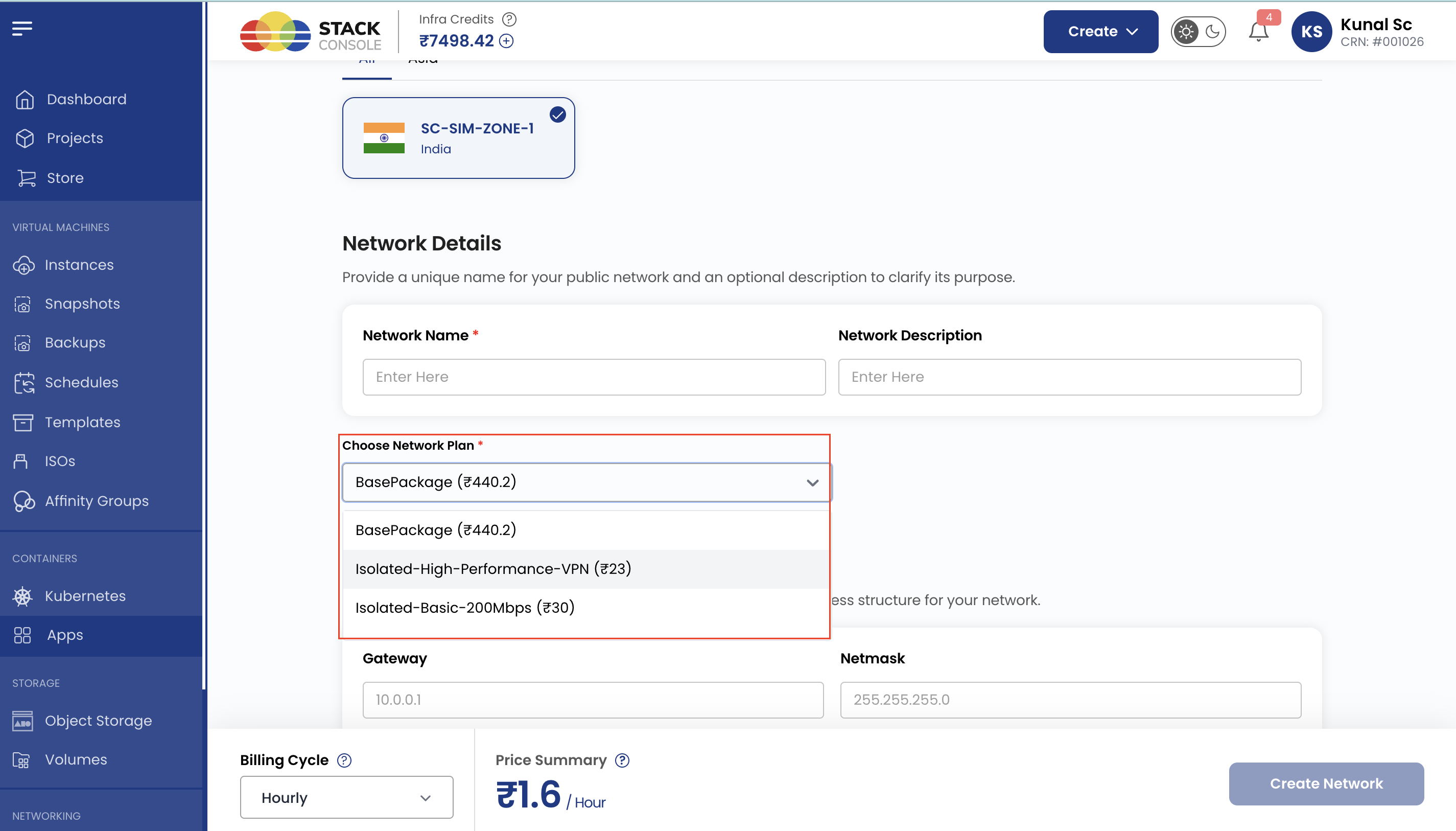Click Infra Credits help question icon
Viewport: 1456px width, 831px height.
509,19
